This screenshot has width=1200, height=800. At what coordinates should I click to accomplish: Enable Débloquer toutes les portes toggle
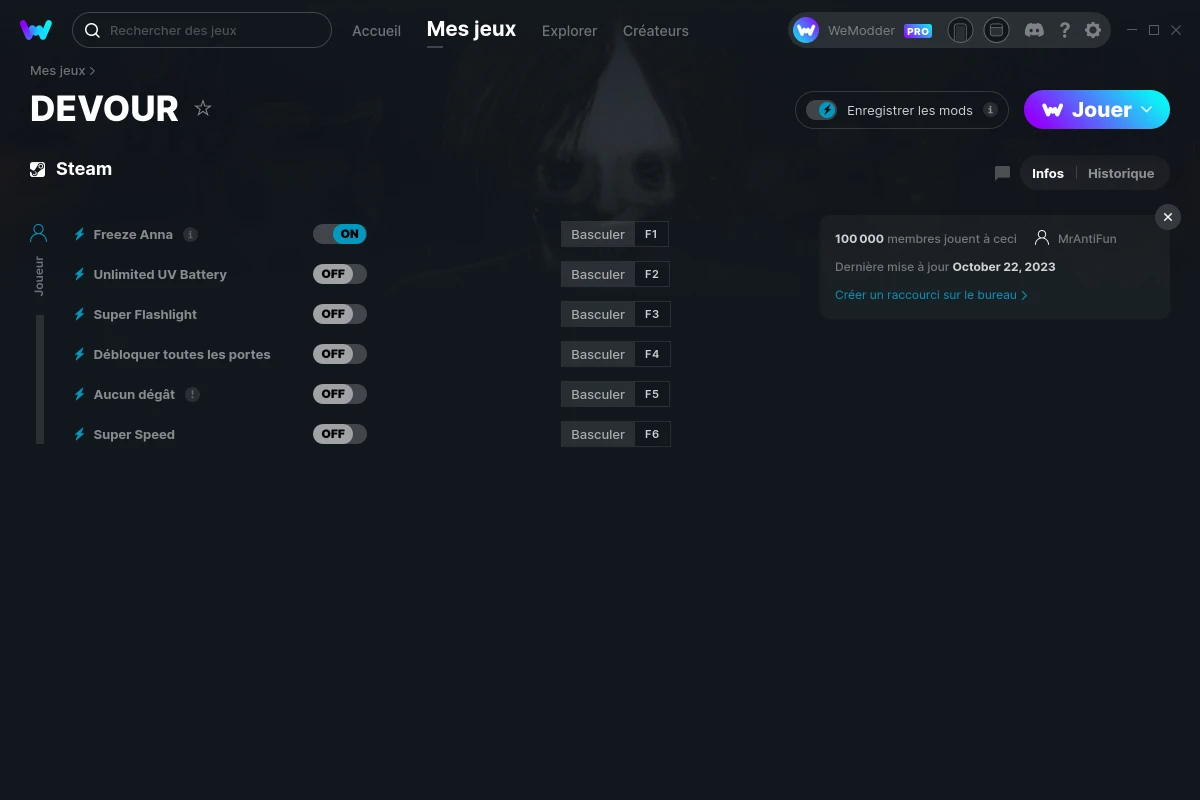tap(340, 354)
